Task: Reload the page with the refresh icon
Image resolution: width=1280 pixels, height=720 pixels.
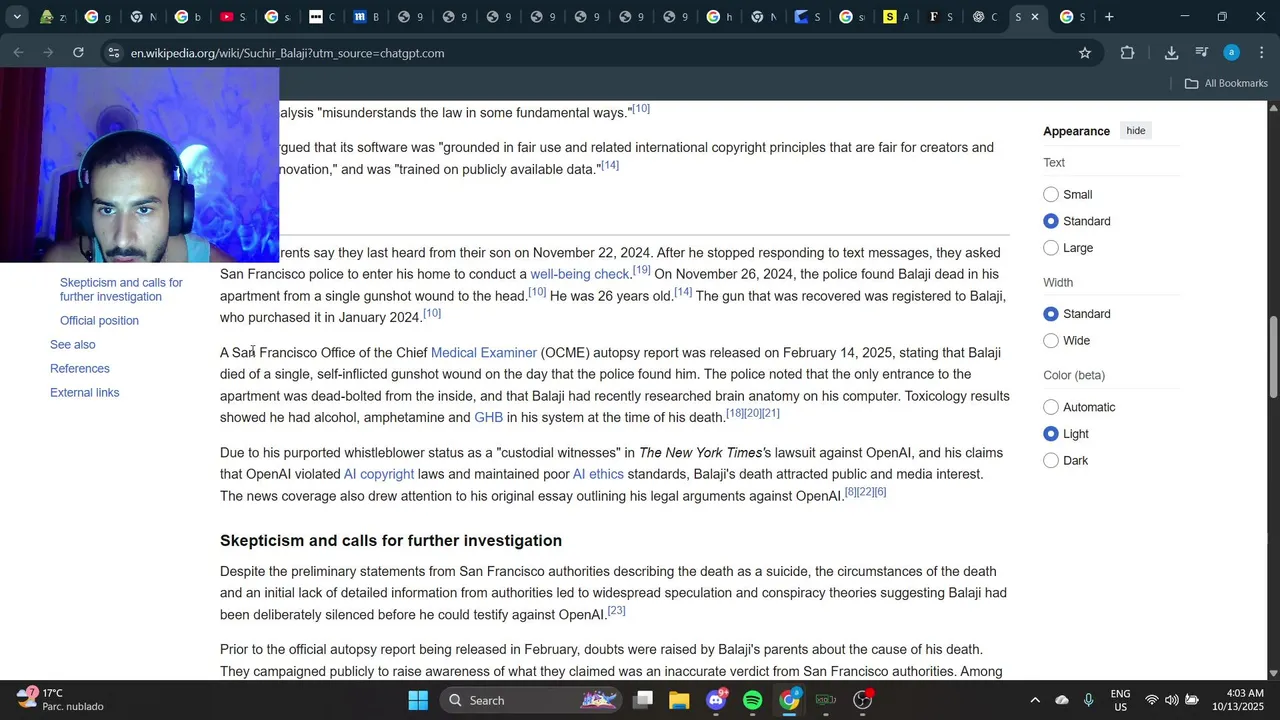Action: [x=78, y=53]
